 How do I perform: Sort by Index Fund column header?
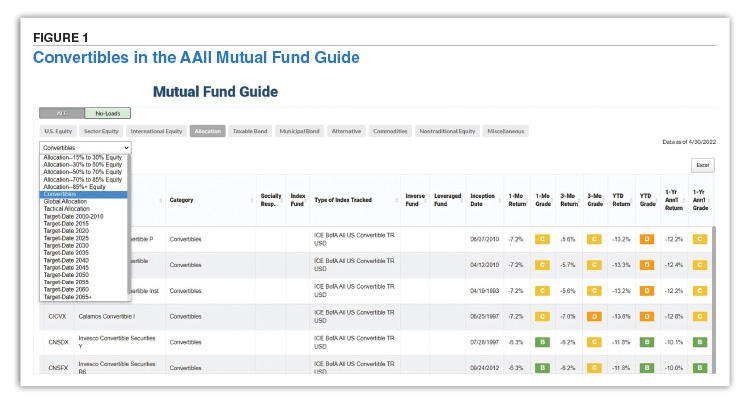(298, 200)
